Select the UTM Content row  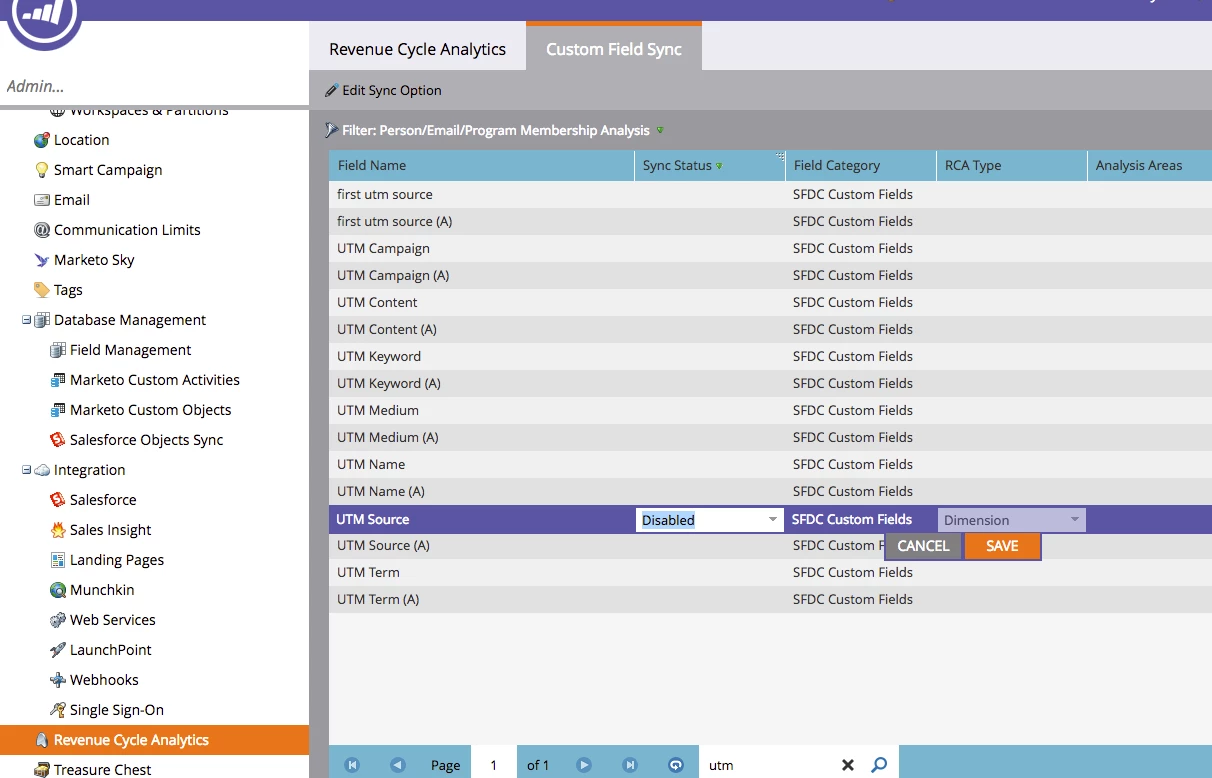pyautogui.click(x=770, y=302)
